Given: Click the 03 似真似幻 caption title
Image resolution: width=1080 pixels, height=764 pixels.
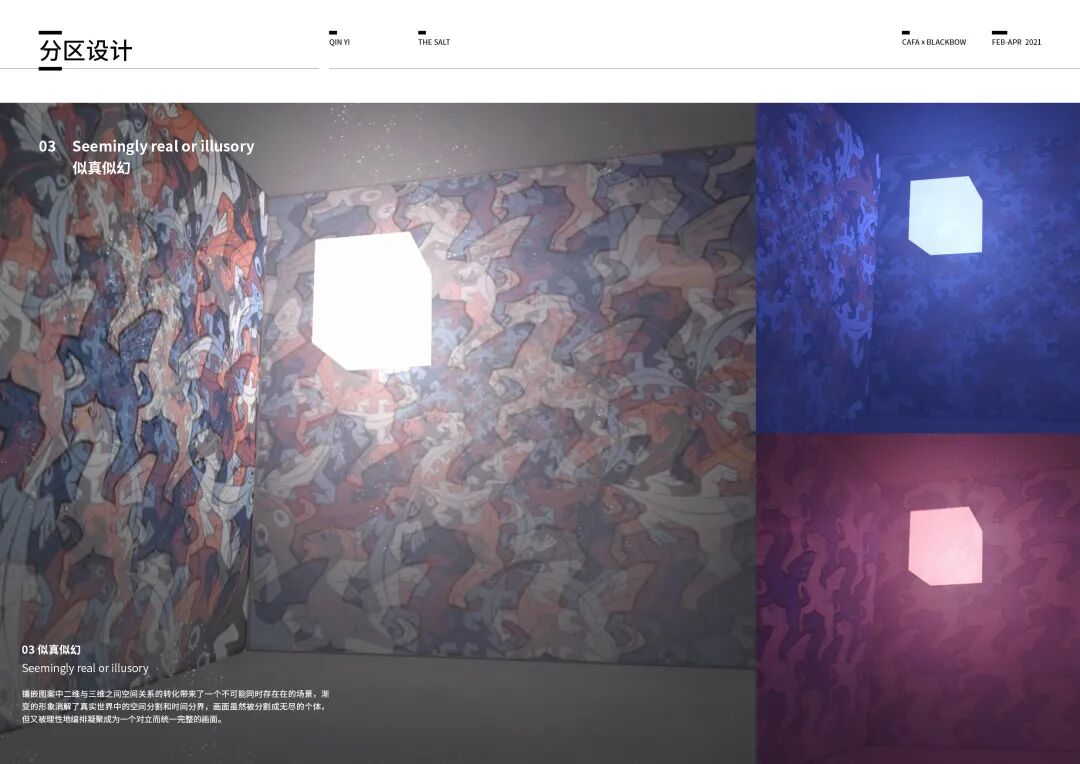Looking at the screenshot, I should click(x=51, y=650).
